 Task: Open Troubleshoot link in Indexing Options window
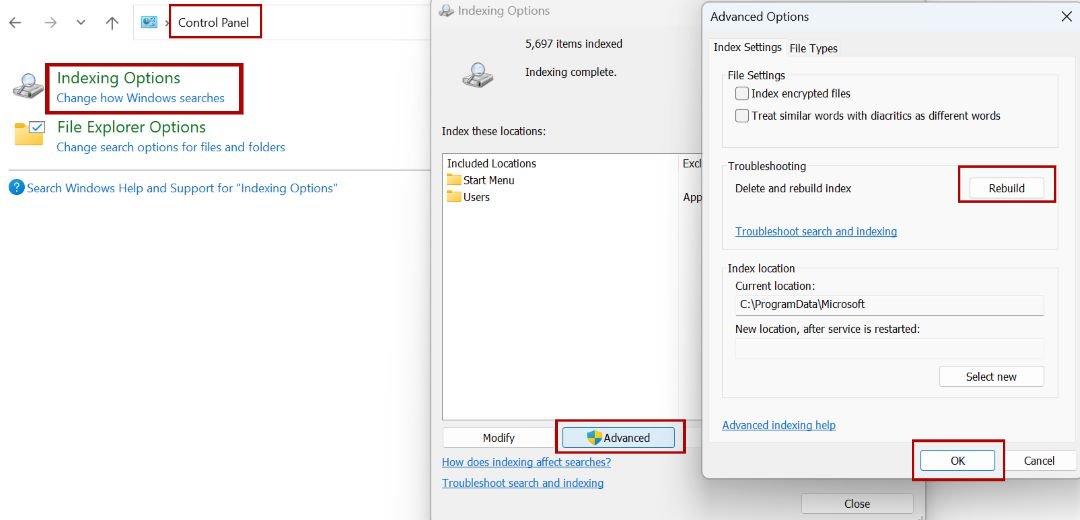click(523, 483)
